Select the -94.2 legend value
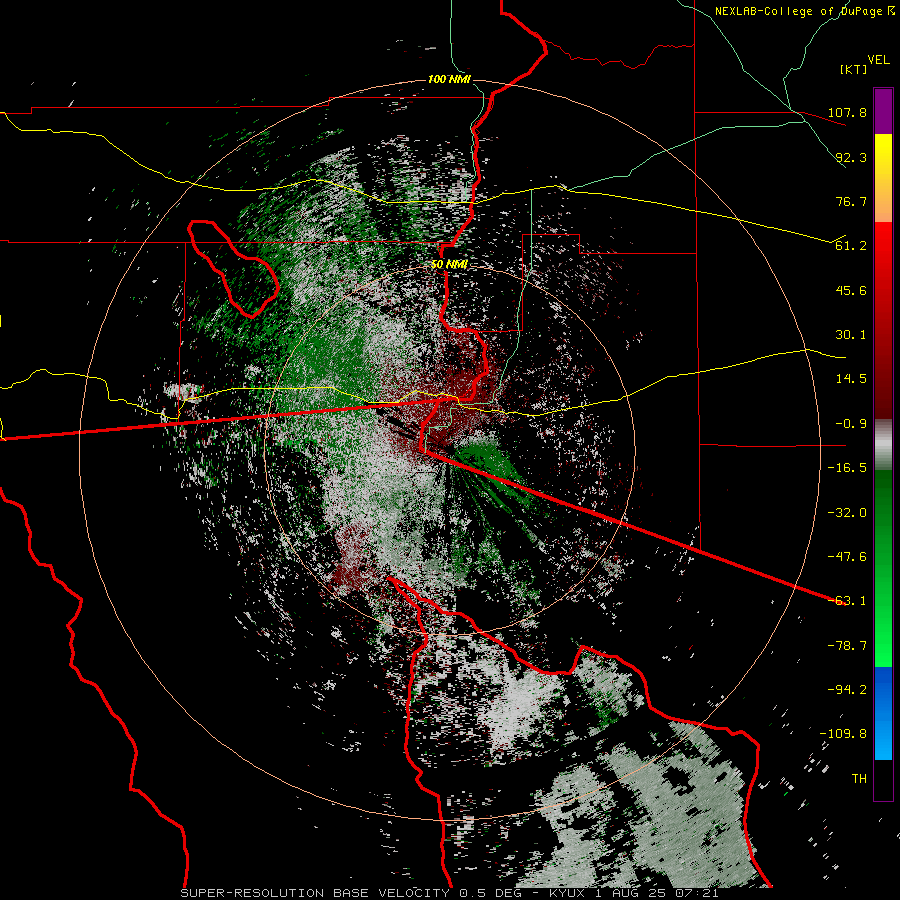900x900 pixels. click(847, 690)
